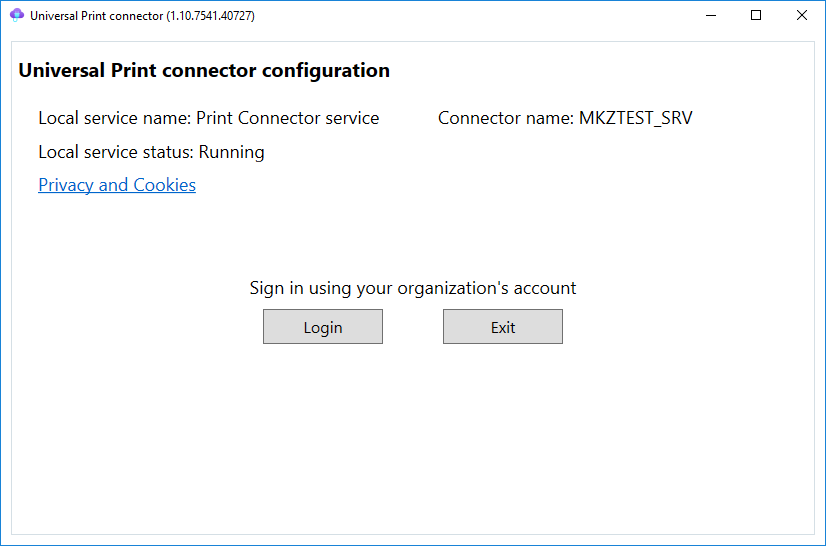Click the MKZTEST_SRV connector name value
Image resolution: width=826 pixels, height=546 pixels.
[636, 118]
